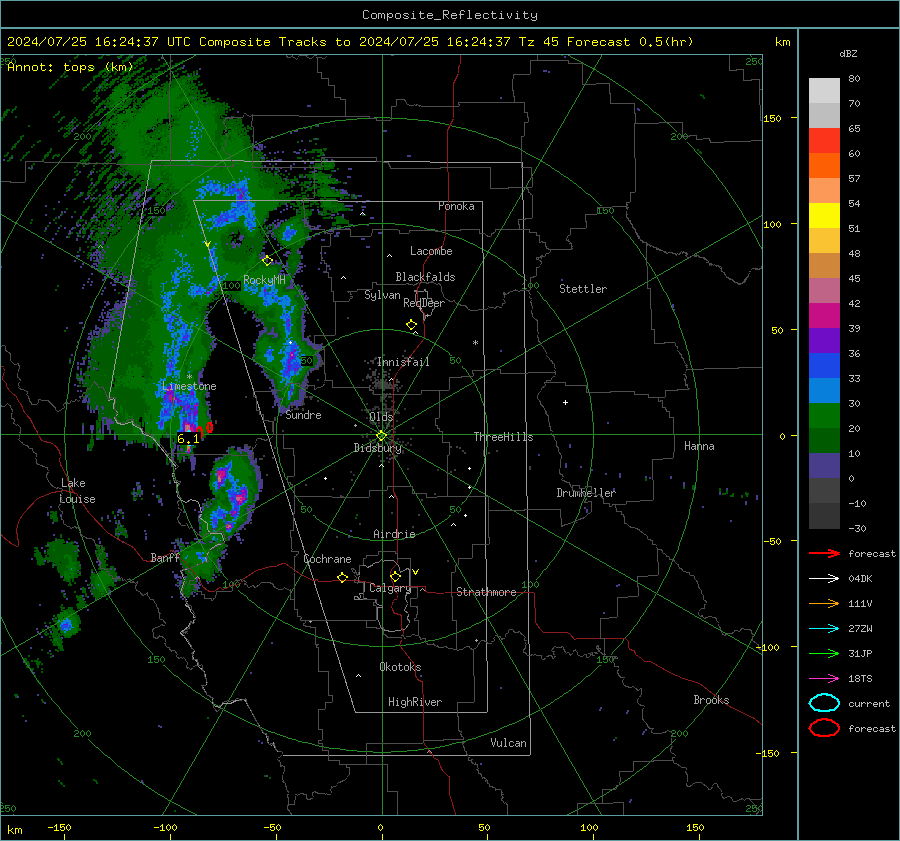
Task: Click the purple swatch below magenta on dBZ scale
Action: [x=824, y=341]
